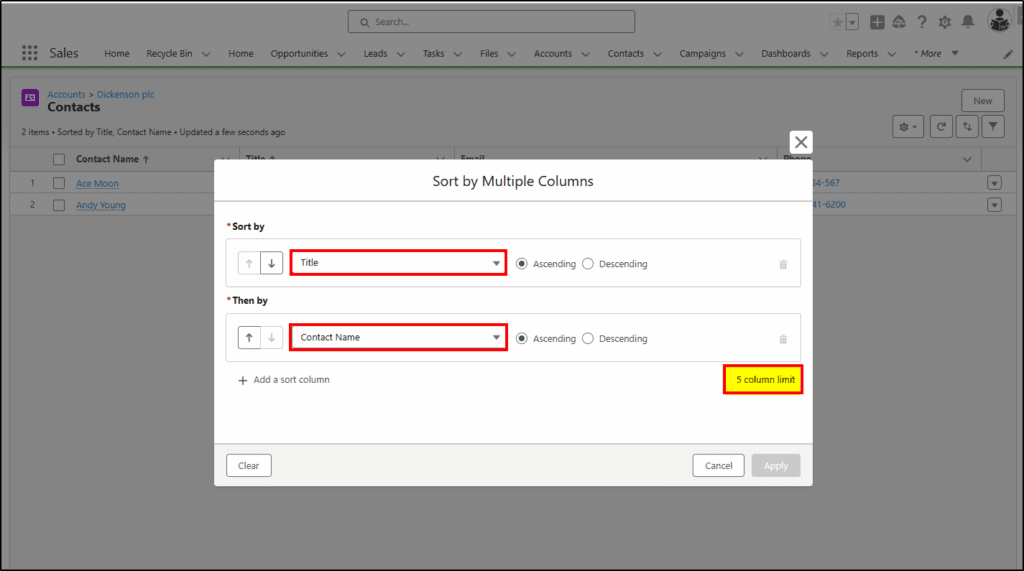Open the Dashboards navigation tab
The height and width of the screenshot is (571, 1024).
click(x=786, y=54)
